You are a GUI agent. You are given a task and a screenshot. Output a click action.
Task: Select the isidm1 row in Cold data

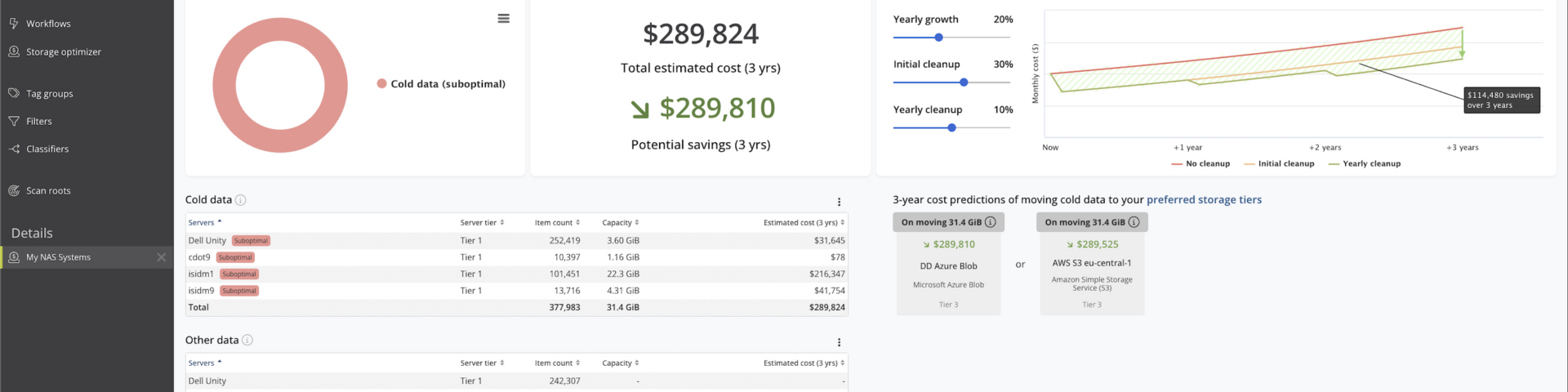click(x=201, y=274)
